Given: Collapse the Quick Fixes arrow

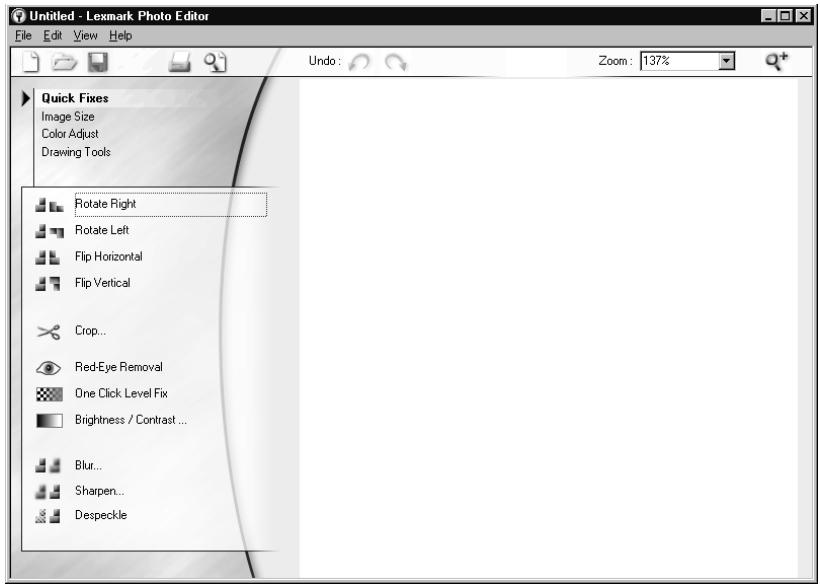Looking at the screenshot, I should pos(25,98).
